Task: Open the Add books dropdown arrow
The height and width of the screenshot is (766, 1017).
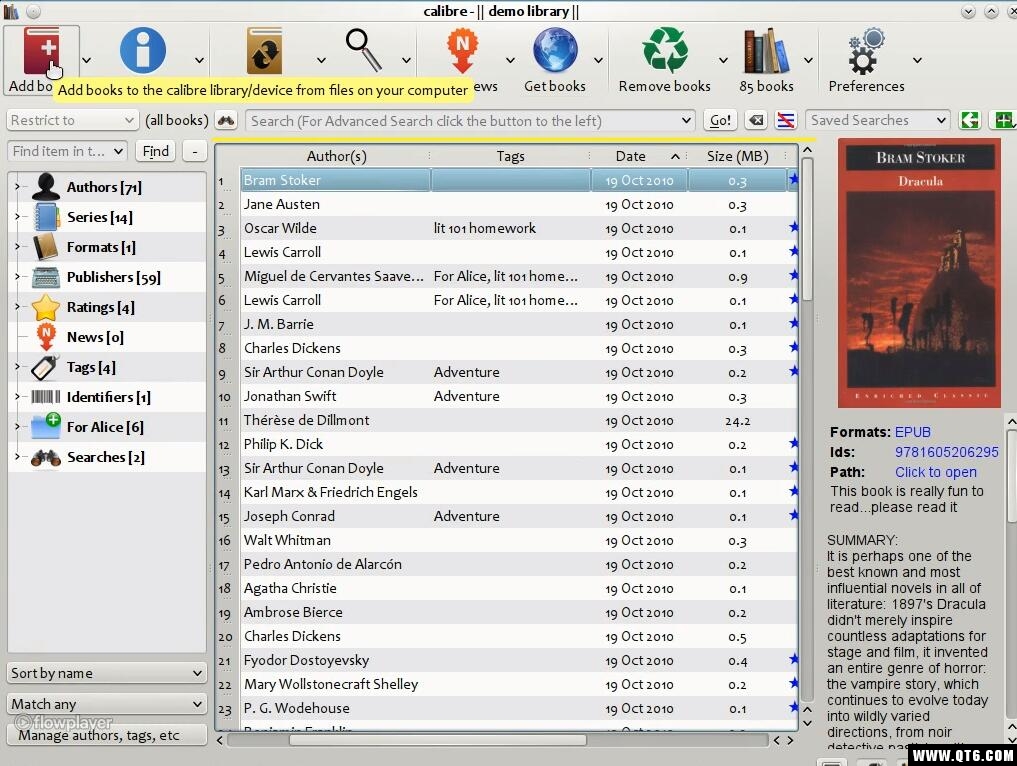Action: click(86, 60)
